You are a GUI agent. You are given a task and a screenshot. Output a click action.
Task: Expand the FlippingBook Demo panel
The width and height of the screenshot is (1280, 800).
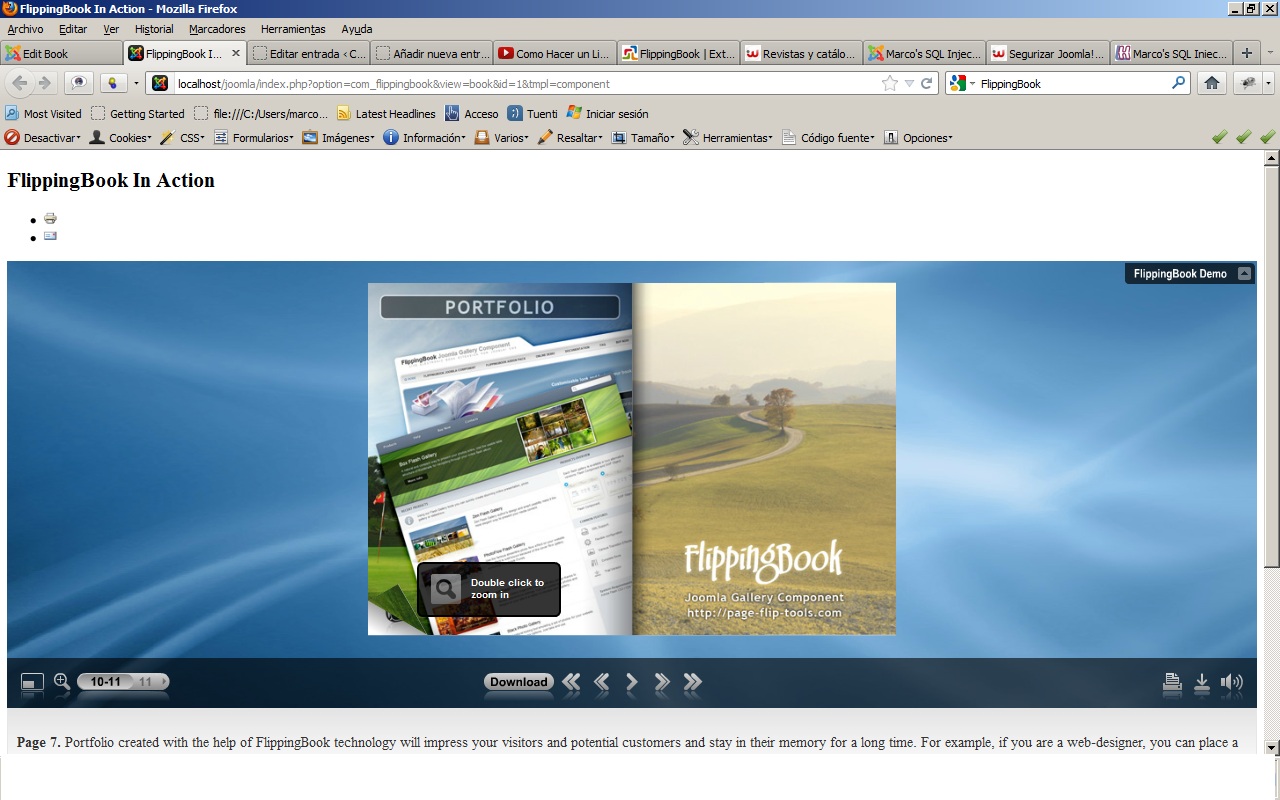[1244, 273]
